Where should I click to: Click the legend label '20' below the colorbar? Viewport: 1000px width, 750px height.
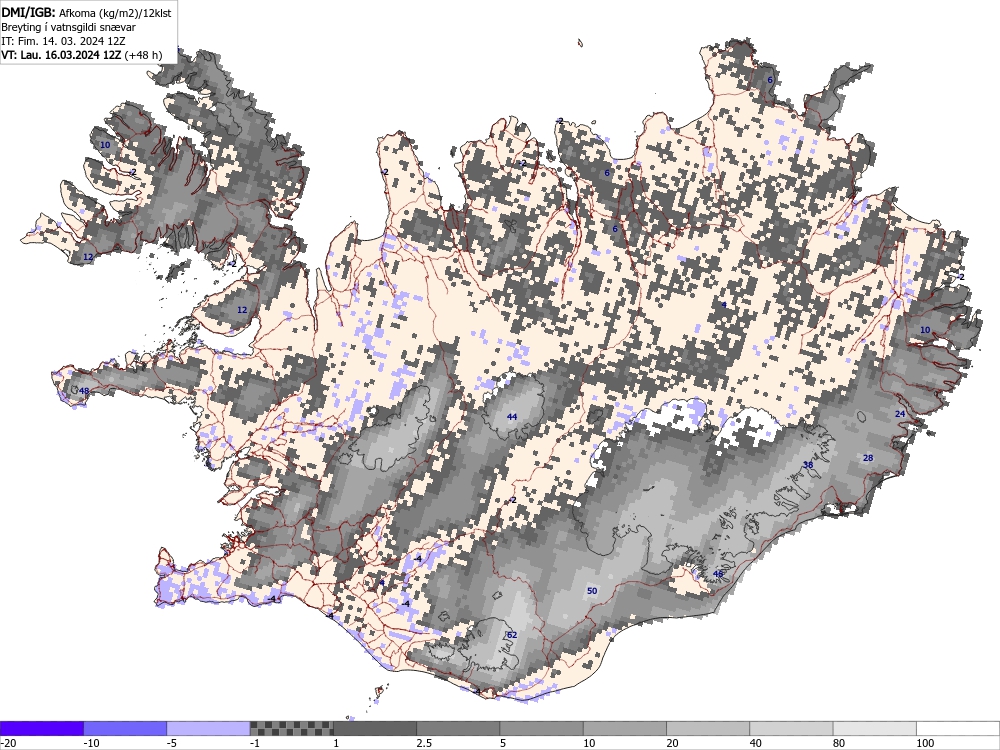673,743
